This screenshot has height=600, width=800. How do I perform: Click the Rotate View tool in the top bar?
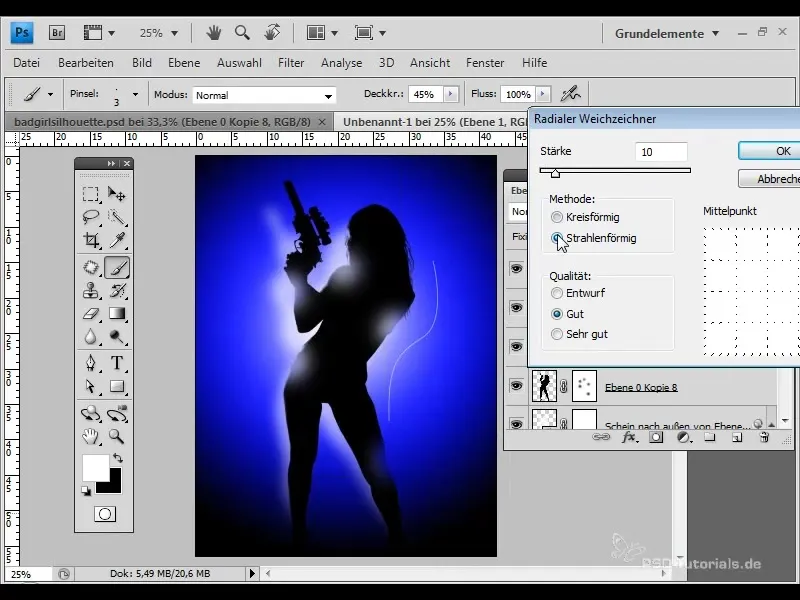click(272, 33)
